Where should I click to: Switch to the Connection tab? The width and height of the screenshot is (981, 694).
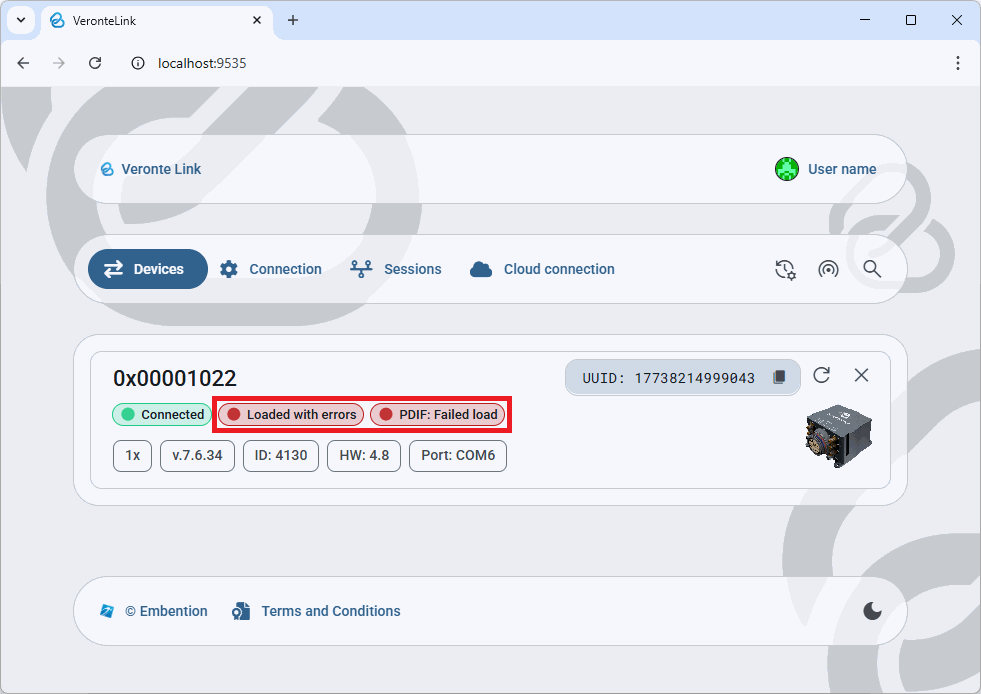[271, 269]
